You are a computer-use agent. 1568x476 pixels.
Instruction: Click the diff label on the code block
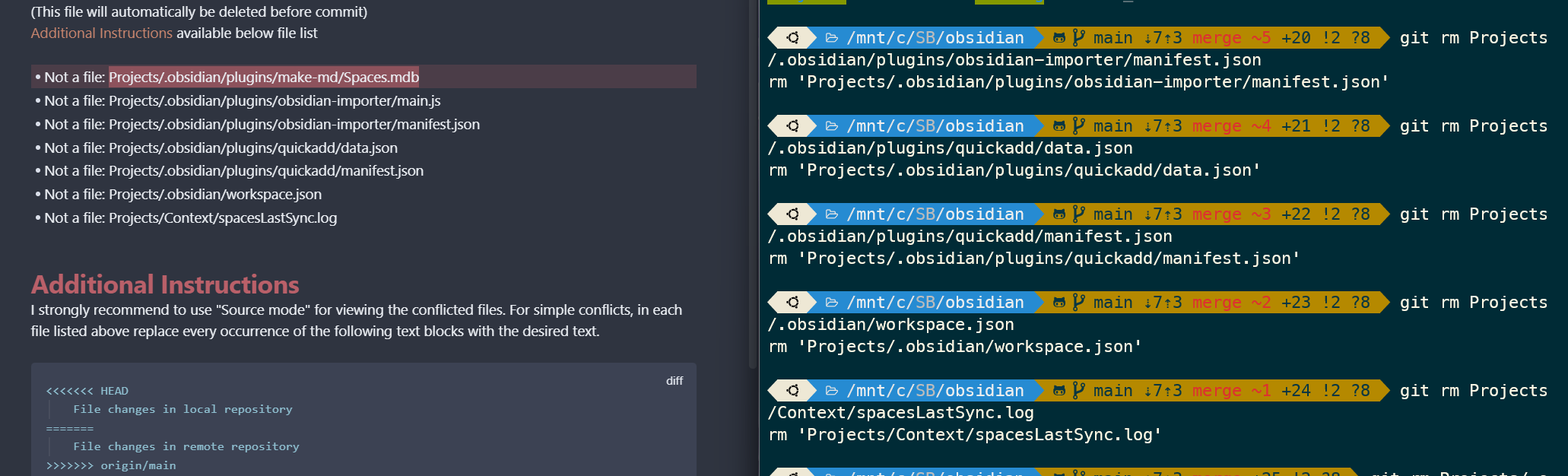point(674,381)
